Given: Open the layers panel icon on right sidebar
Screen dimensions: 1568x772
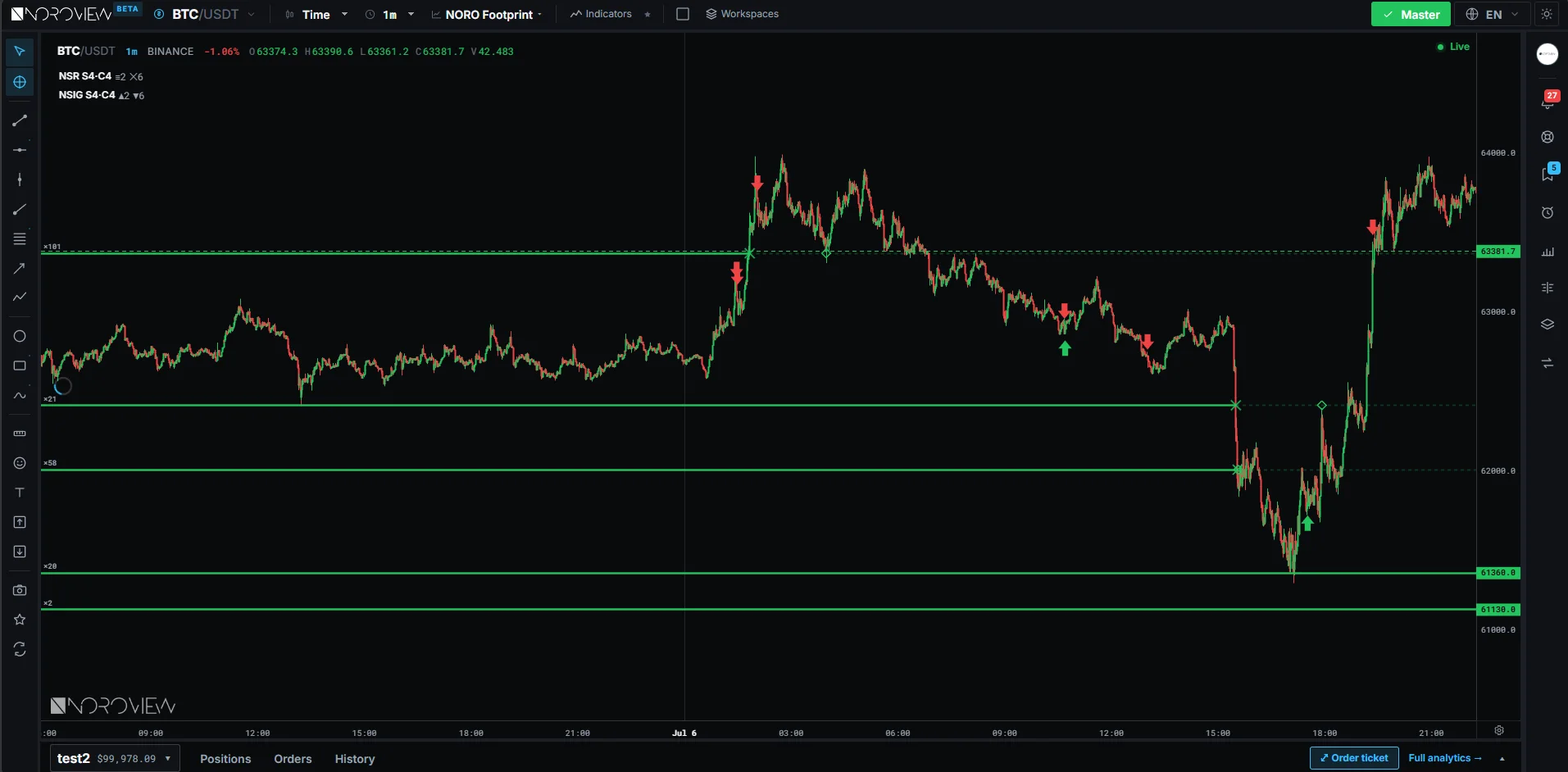Looking at the screenshot, I should tap(1548, 325).
